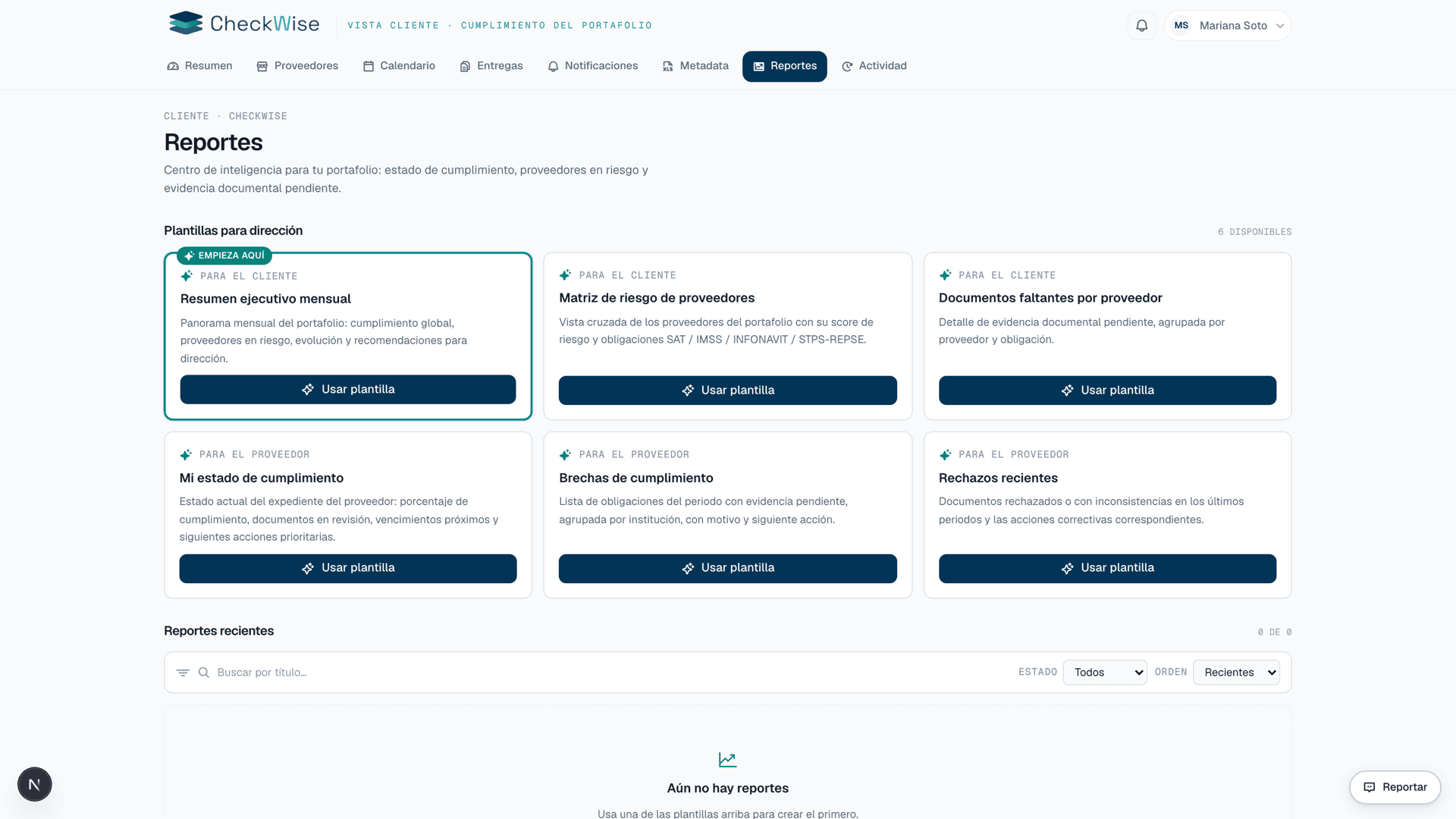Screen dimensions: 1456x819
Task: Click the Aún no hay reportes message
Action: click(x=728, y=789)
